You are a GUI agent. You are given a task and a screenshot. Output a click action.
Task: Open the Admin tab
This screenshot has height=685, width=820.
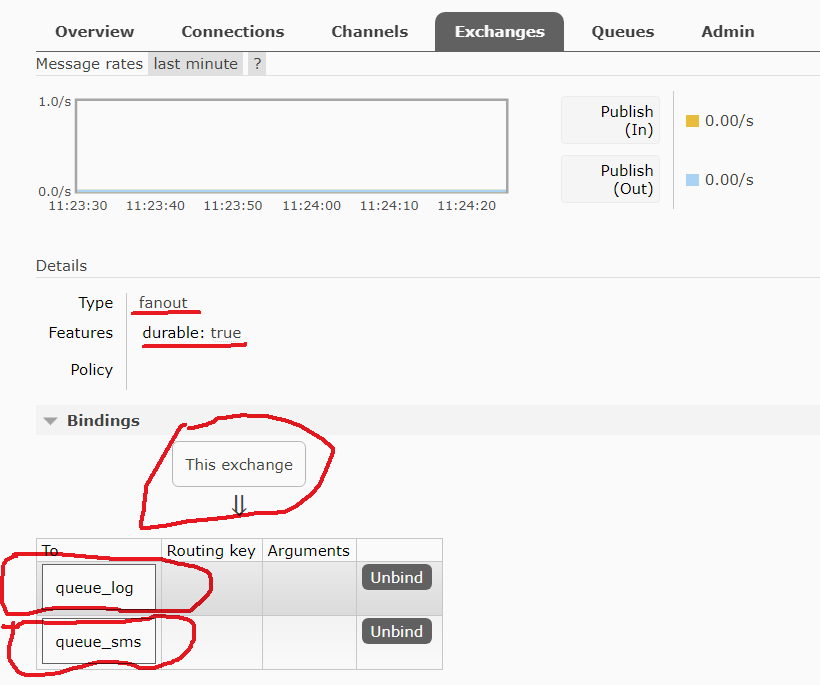727,32
